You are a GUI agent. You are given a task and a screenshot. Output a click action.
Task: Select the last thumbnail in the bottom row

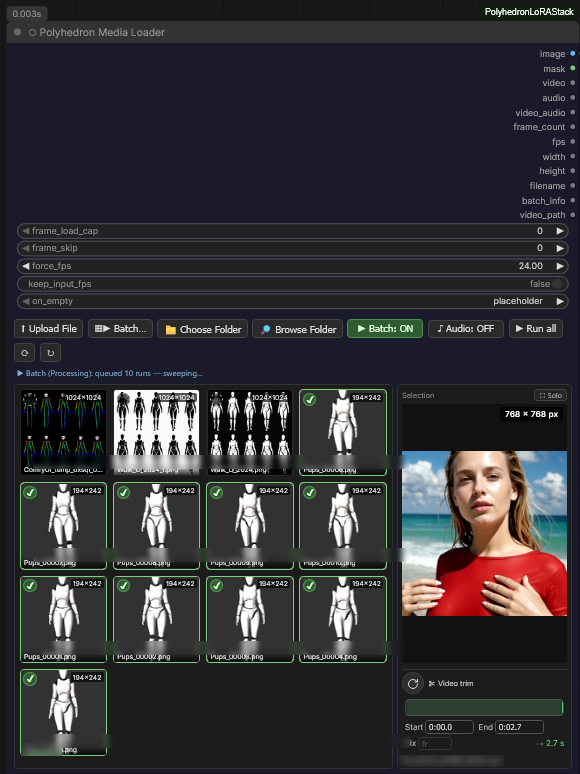click(x=63, y=712)
